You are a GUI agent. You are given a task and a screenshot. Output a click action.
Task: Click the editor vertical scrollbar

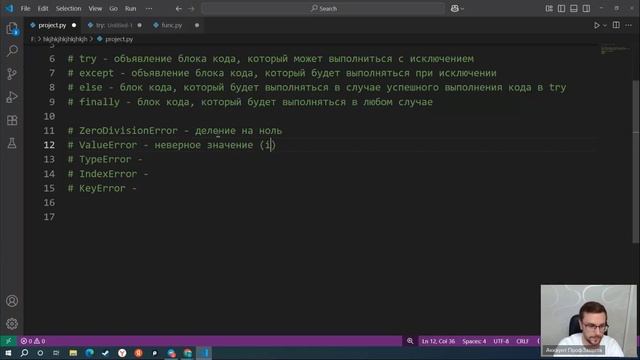tap(636, 163)
